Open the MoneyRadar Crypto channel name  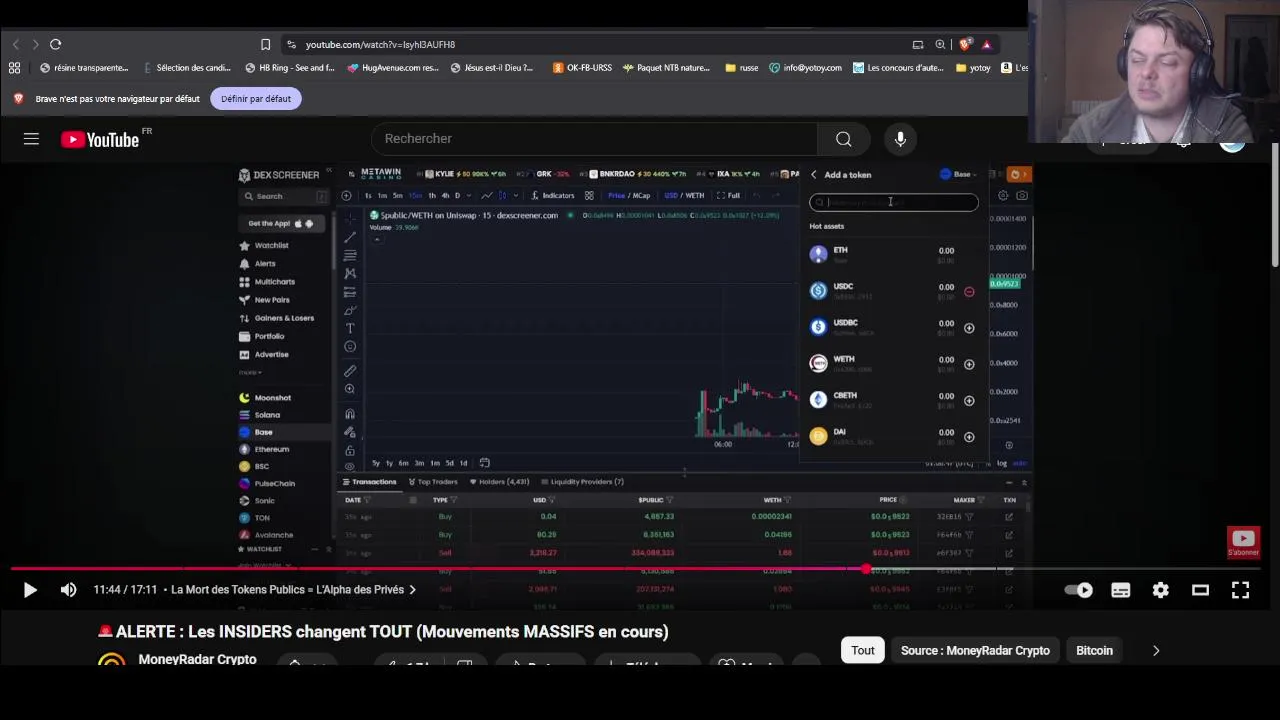pos(197,660)
